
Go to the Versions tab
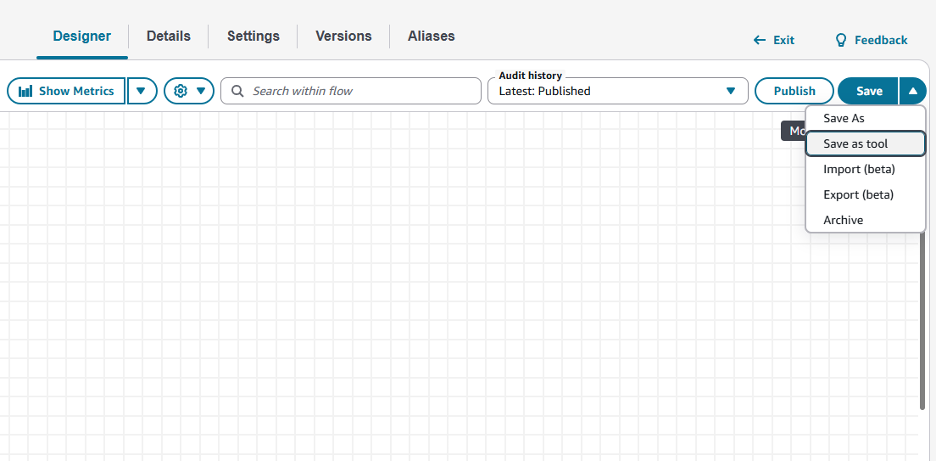point(343,36)
